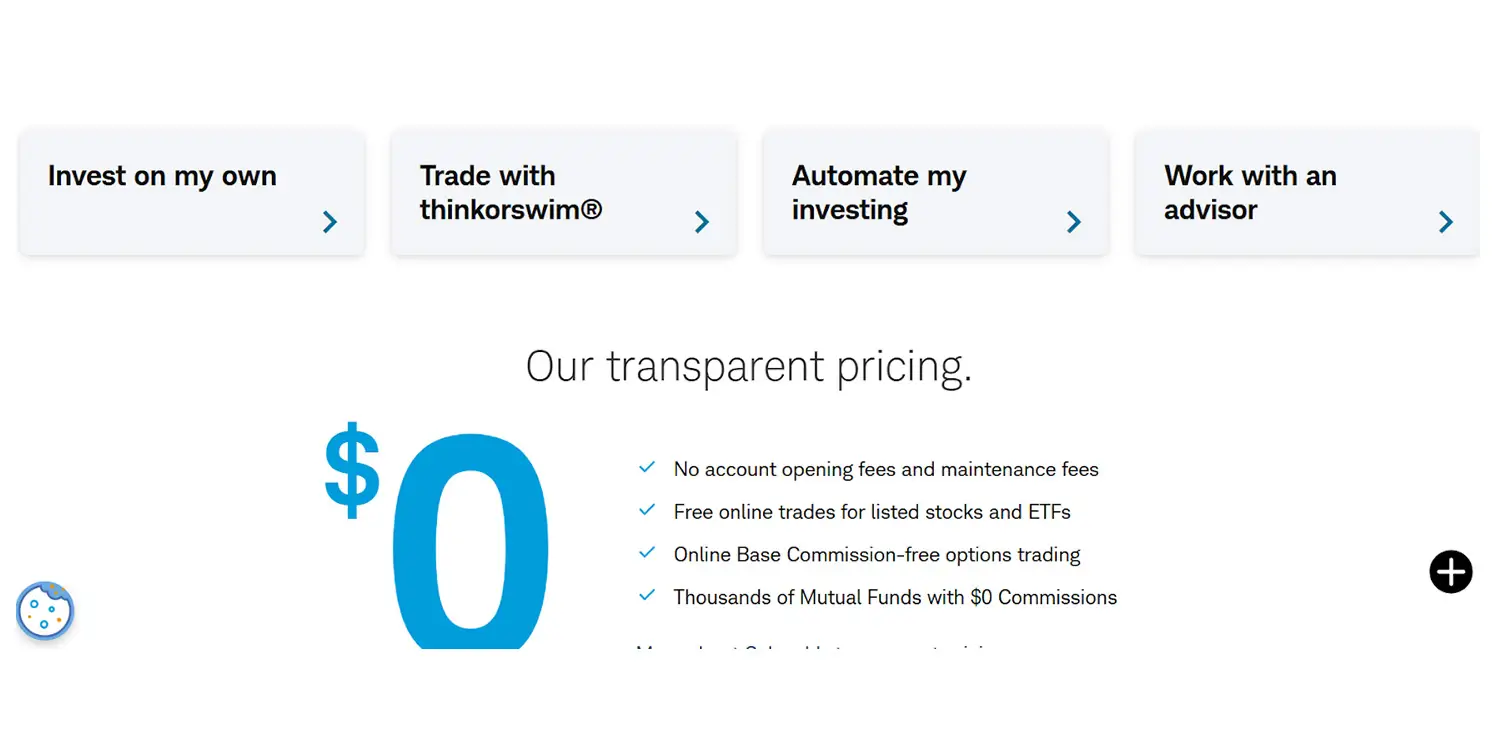Click the "Our transparent pricing." heading
Viewport: 1500px width, 750px height.
click(748, 366)
